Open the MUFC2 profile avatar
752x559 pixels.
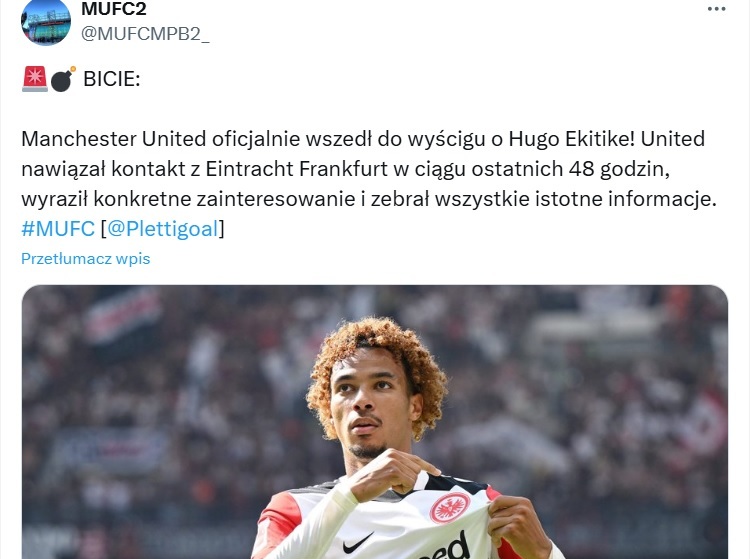pos(46,22)
